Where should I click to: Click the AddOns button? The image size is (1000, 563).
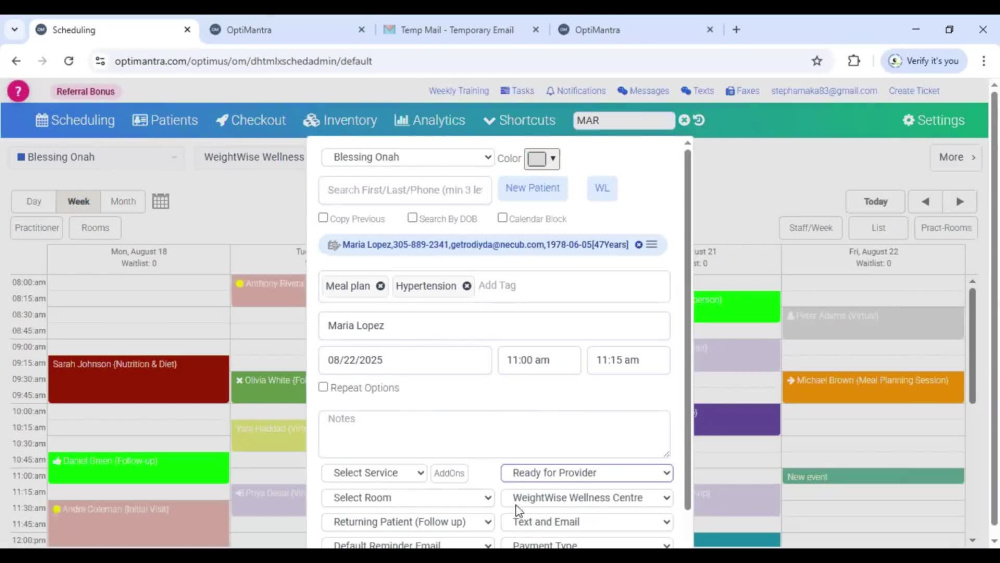[449, 473]
